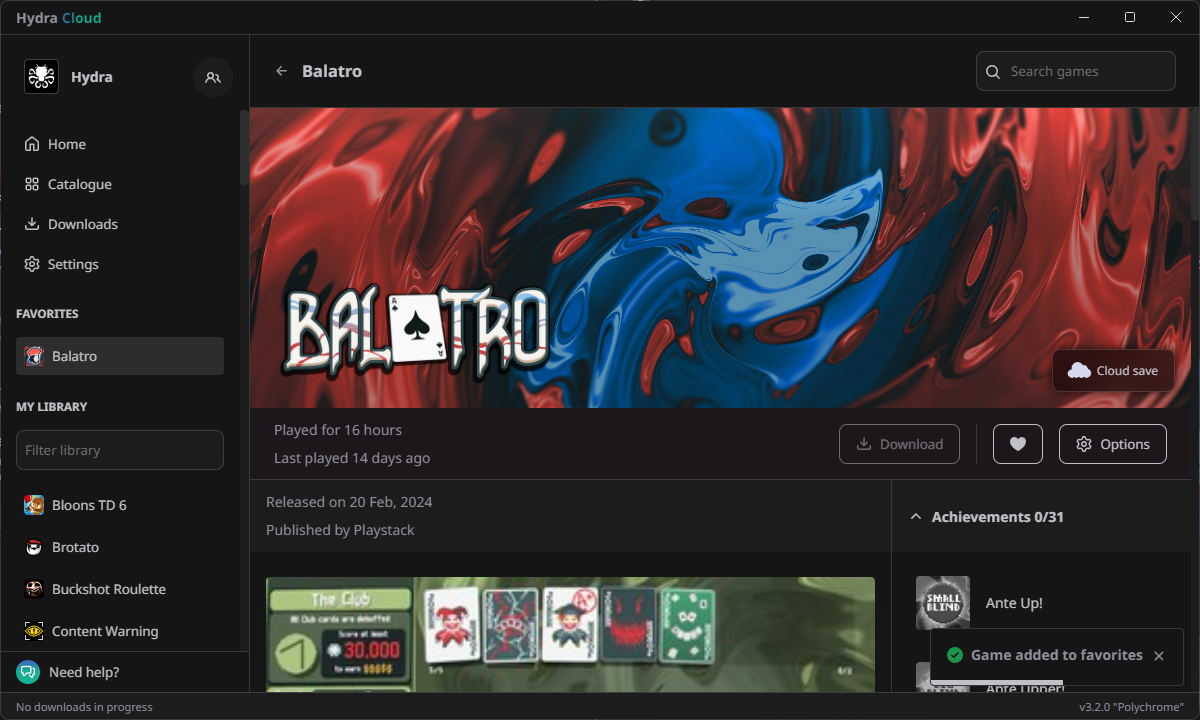1200x720 pixels.
Task: Click the green check toast icon
Action: click(x=955, y=655)
